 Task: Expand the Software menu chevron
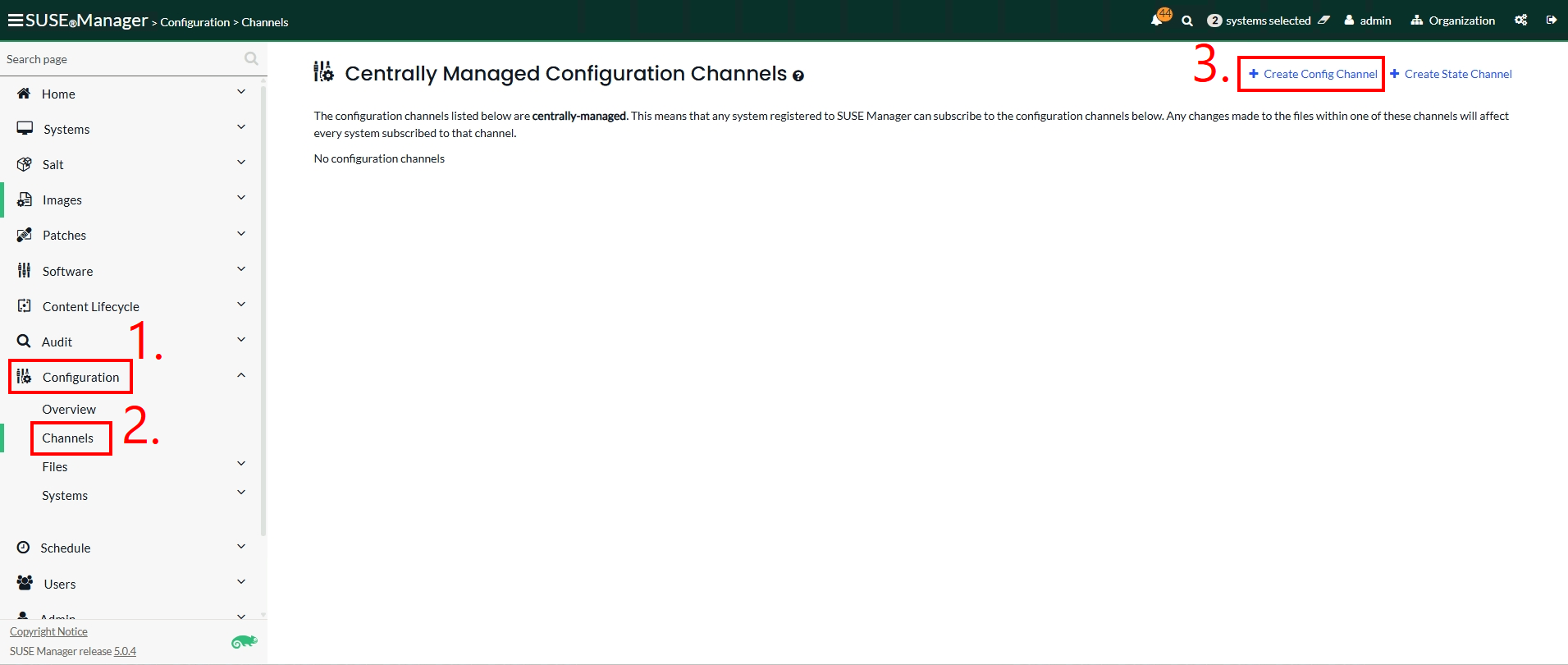(x=241, y=269)
